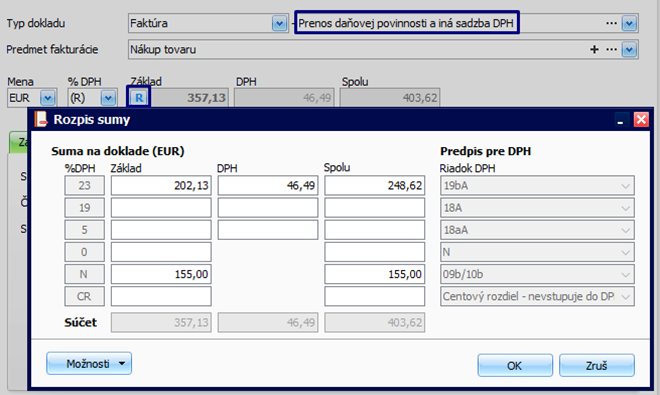The width and height of the screenshot is (660, 395).
Task: Open the % DPH (R) dropdown arrow
Action: [x=108, y=98]
